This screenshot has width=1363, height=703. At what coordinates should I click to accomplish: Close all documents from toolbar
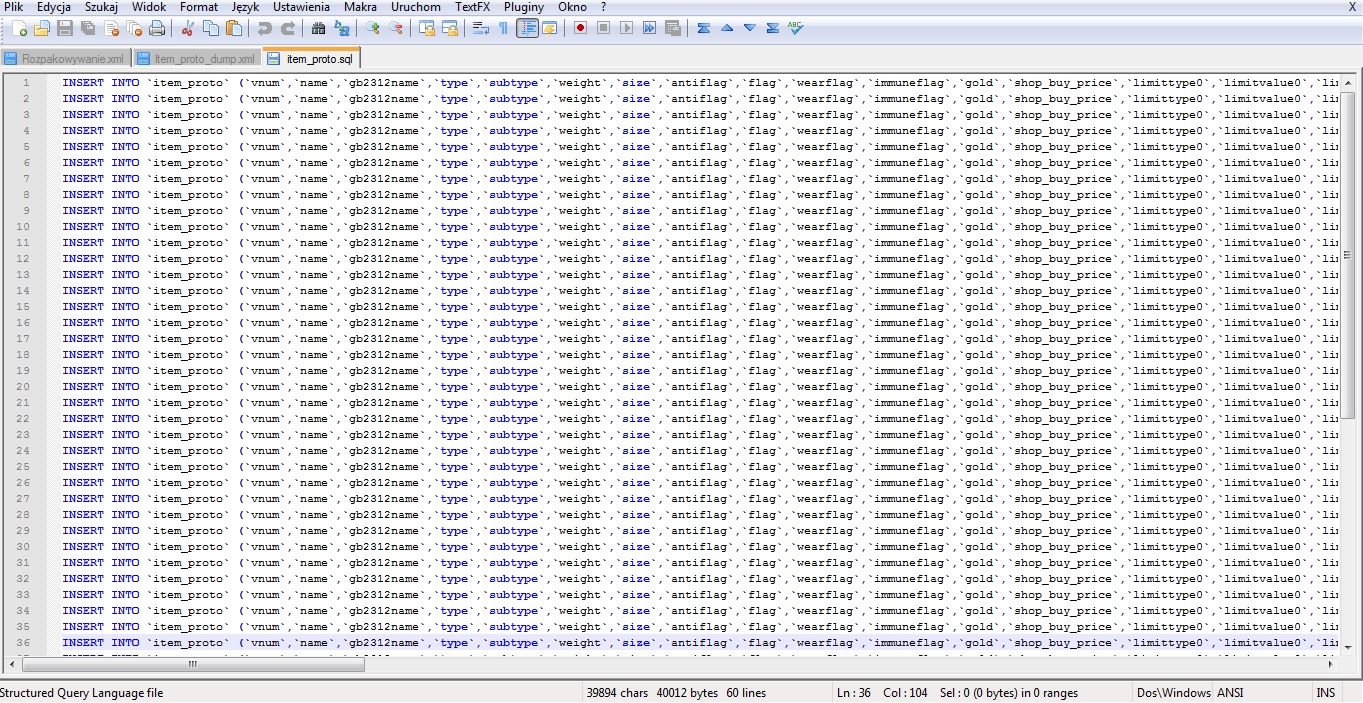[134, 28]
